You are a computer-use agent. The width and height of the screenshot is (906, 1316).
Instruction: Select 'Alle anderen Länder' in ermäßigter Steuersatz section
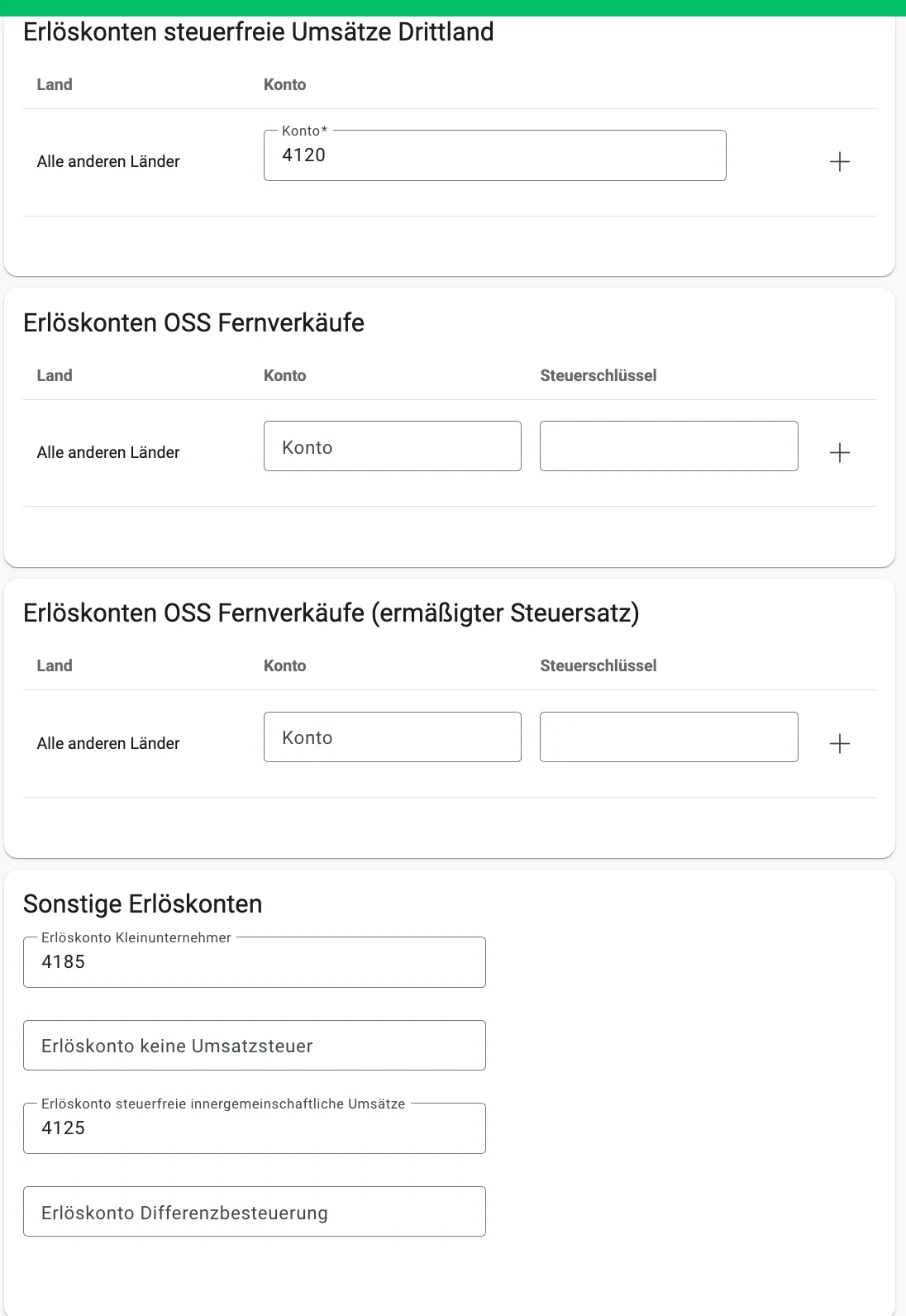coord(108,743)
